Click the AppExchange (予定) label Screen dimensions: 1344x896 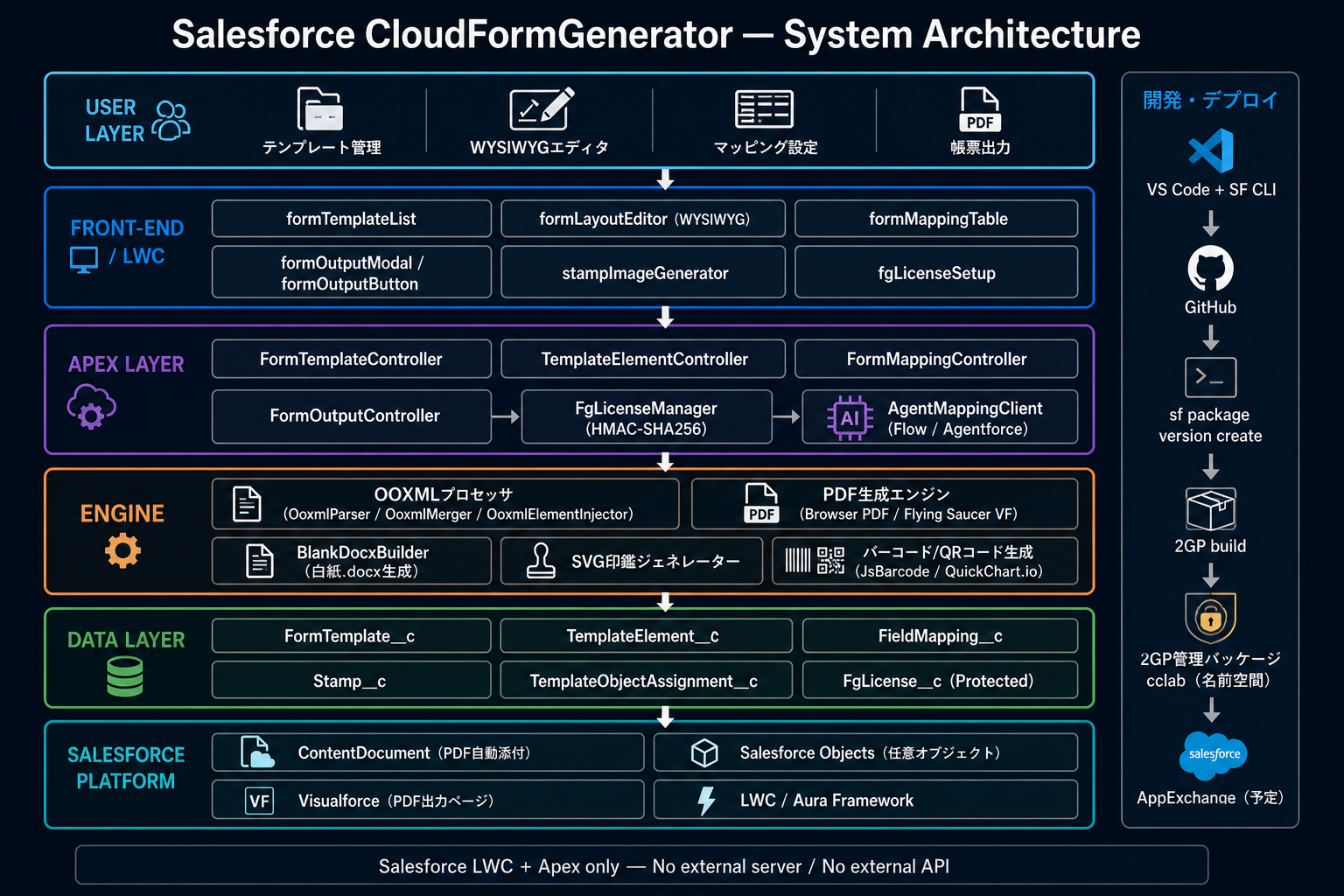(x=1210, y=797)
